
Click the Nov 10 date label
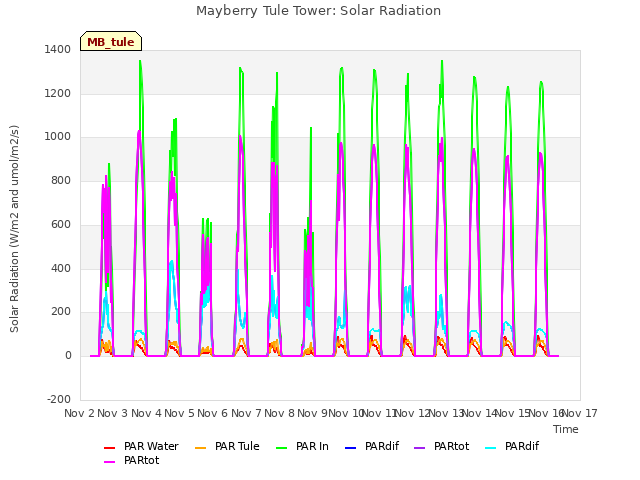click(x=346, y=413)
